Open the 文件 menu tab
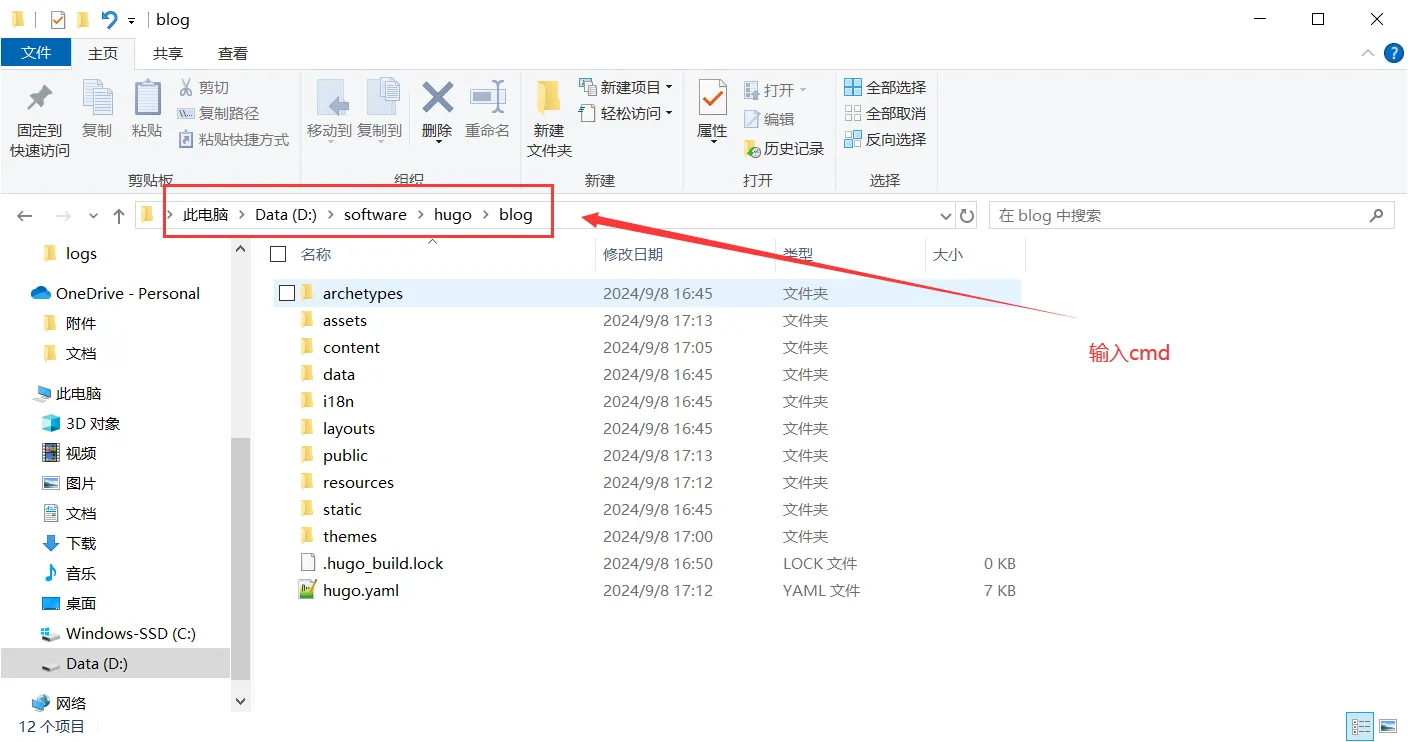The height and width of the screenshot is (742, 1408). click(36, 53)
